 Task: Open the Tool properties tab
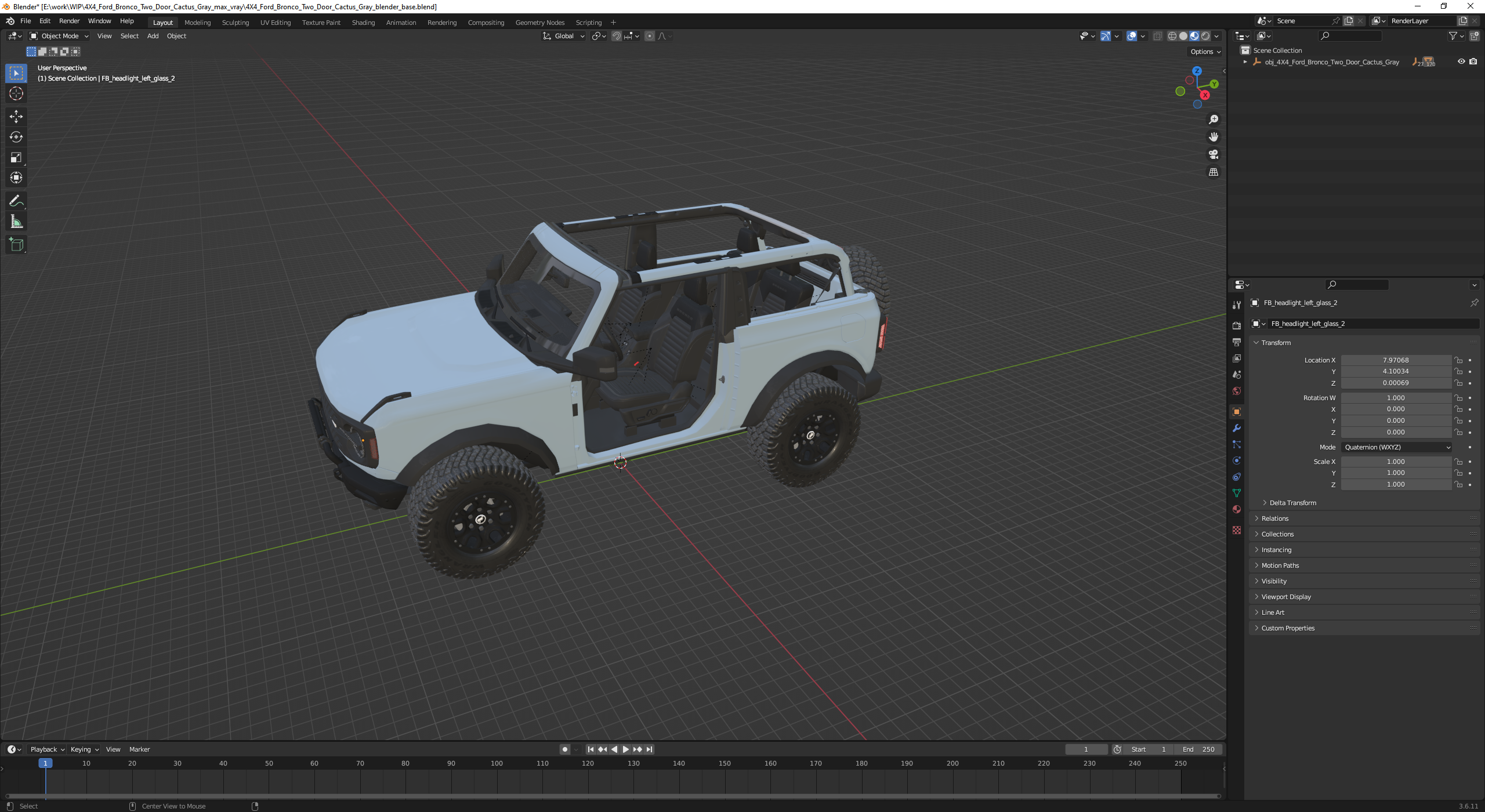pos(1237,305)
